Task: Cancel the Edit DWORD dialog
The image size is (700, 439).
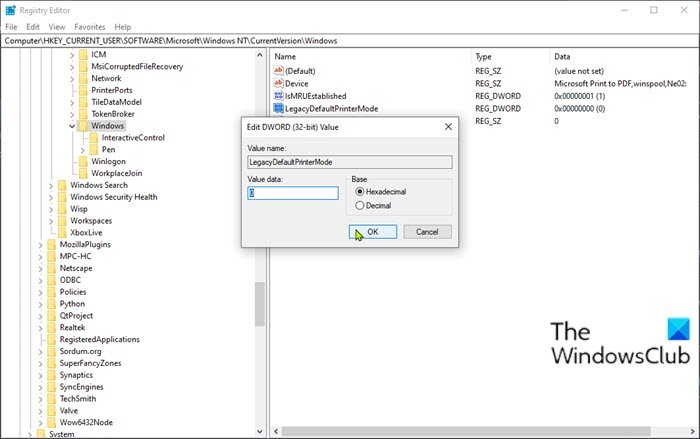Action: [x=427, y=232]
